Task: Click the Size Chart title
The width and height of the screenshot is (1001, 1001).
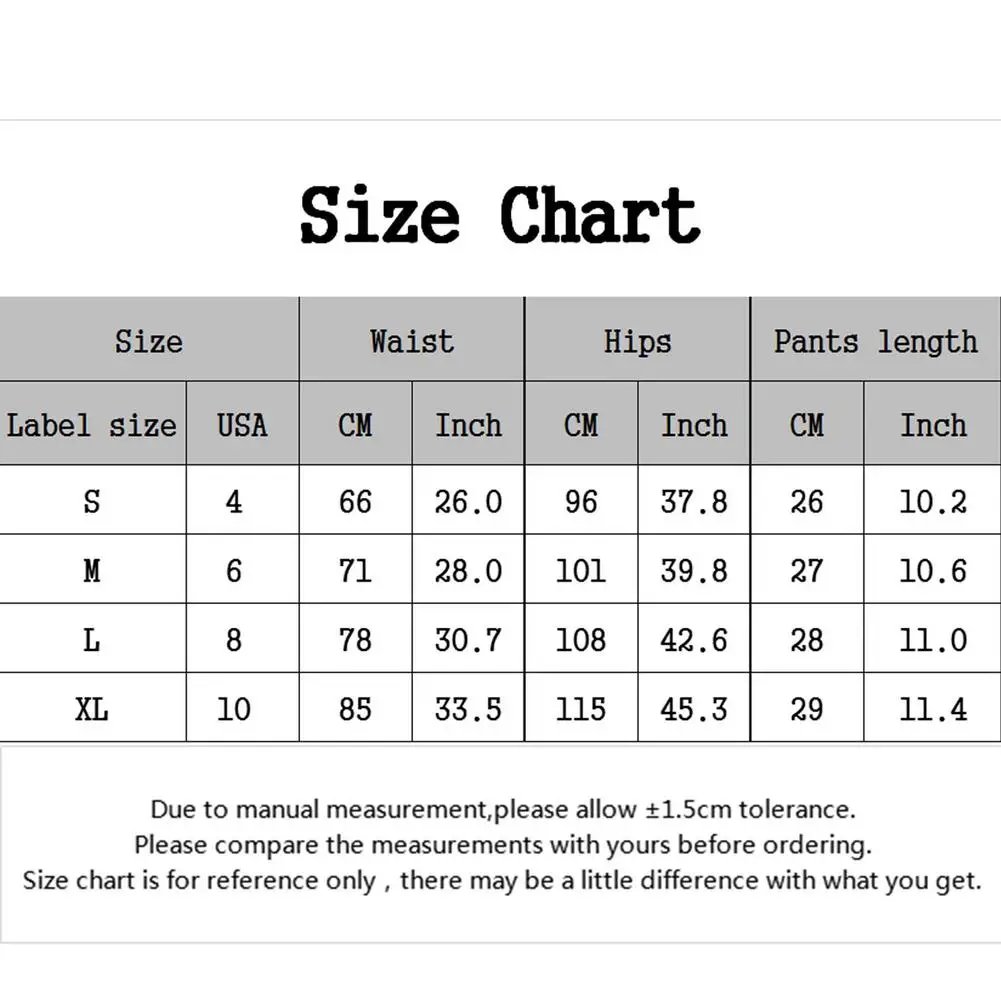Action: pyautogui.click(x=500, y=215)
